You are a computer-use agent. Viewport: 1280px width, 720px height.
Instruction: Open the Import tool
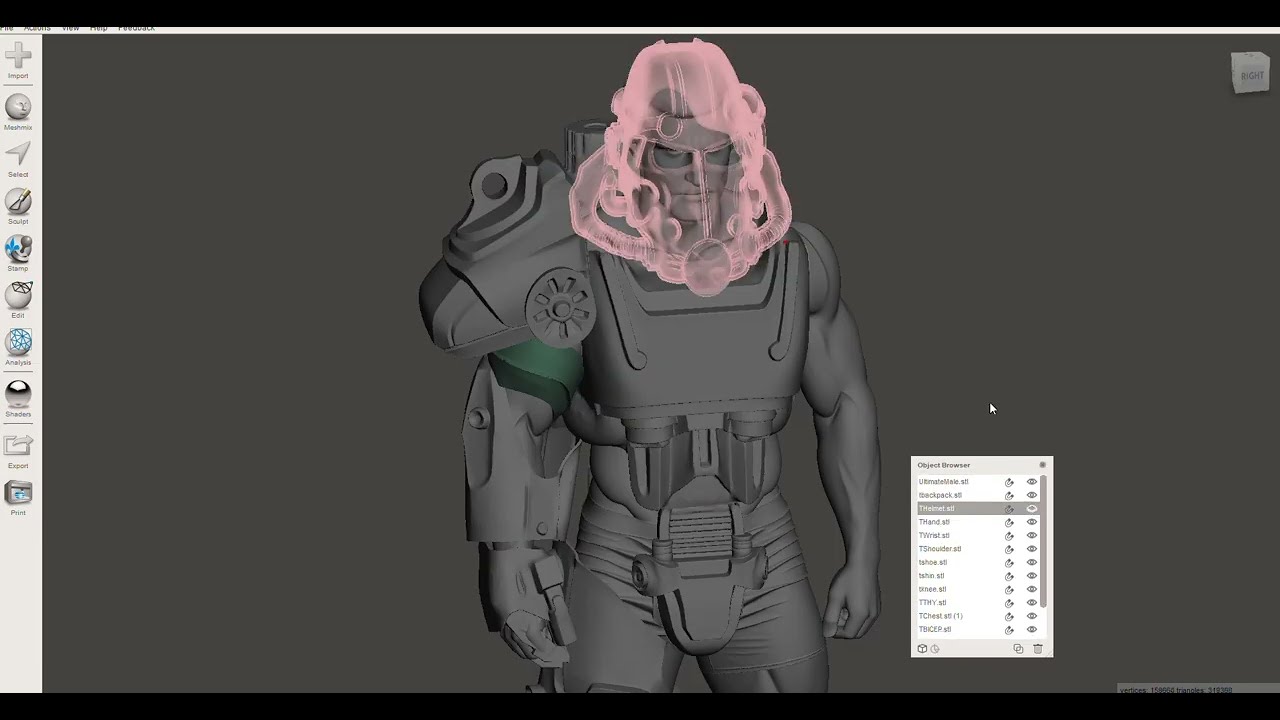[18, 60]
